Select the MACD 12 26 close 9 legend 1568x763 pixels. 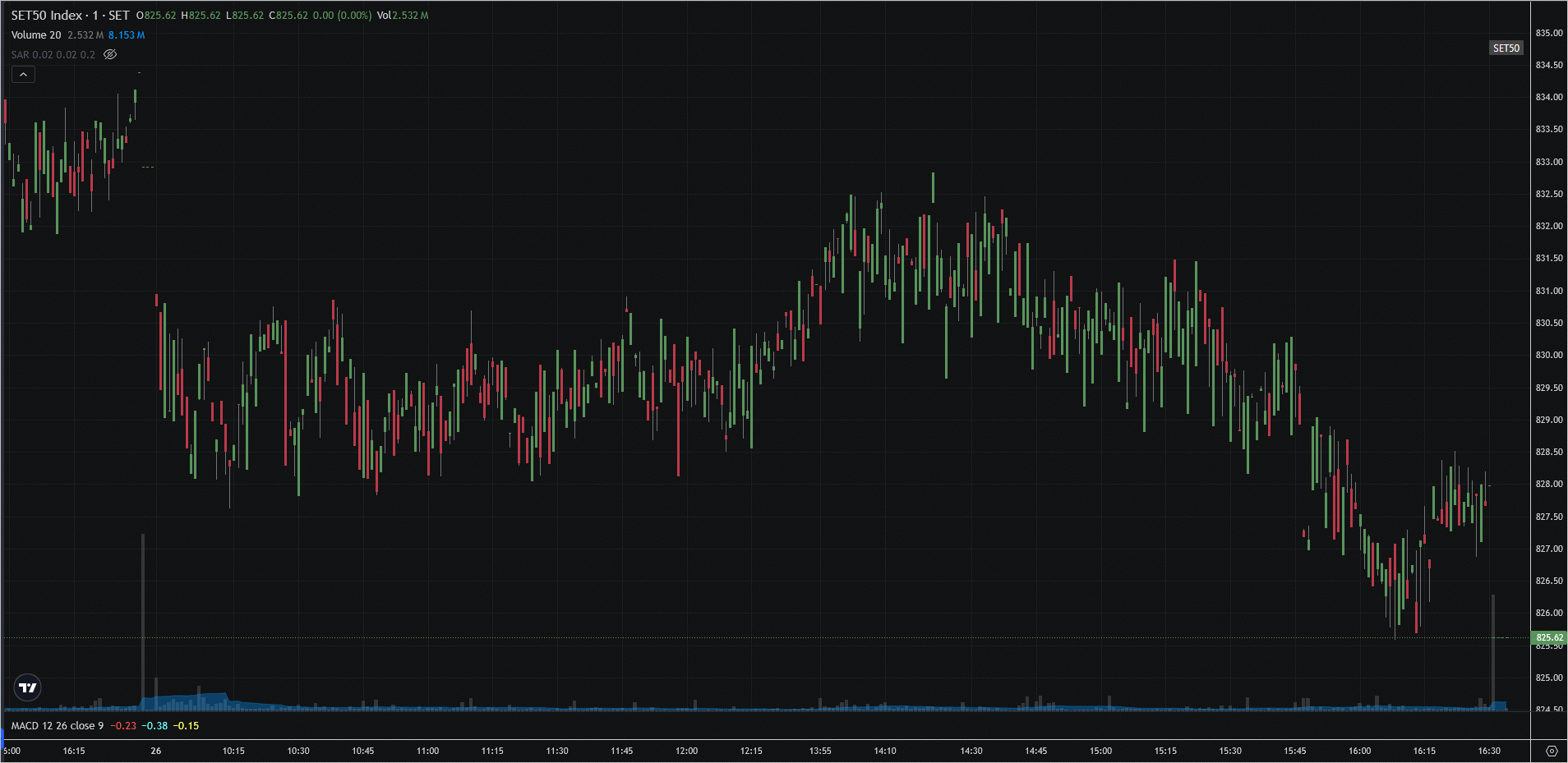pos(57,726)
